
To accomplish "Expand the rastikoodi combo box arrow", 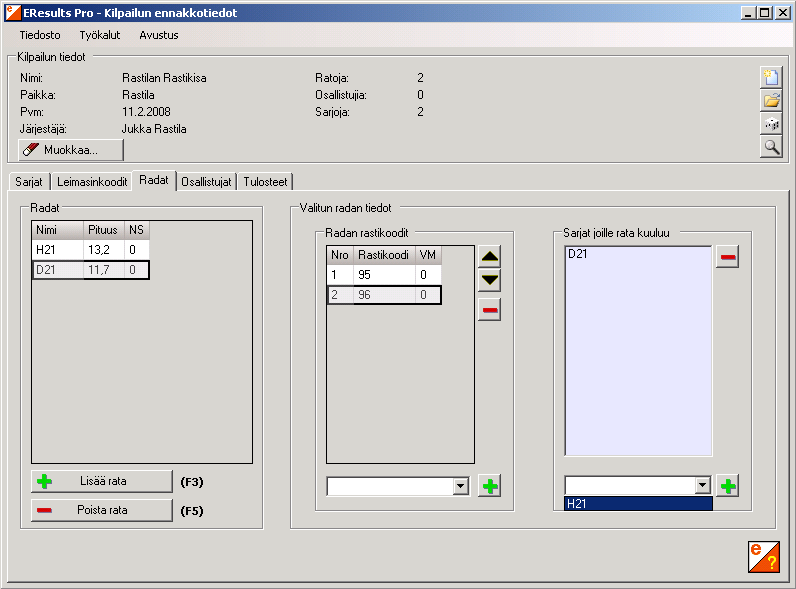I will [460, 486].
